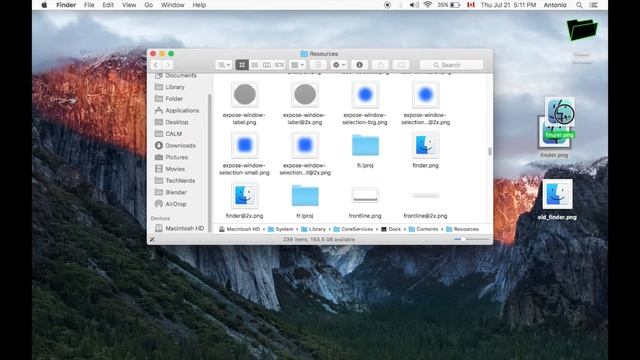This screenshot has width=640, height=360.
Task: Select the finder@2x.png file icon
Action: click(x=244, y=195)
